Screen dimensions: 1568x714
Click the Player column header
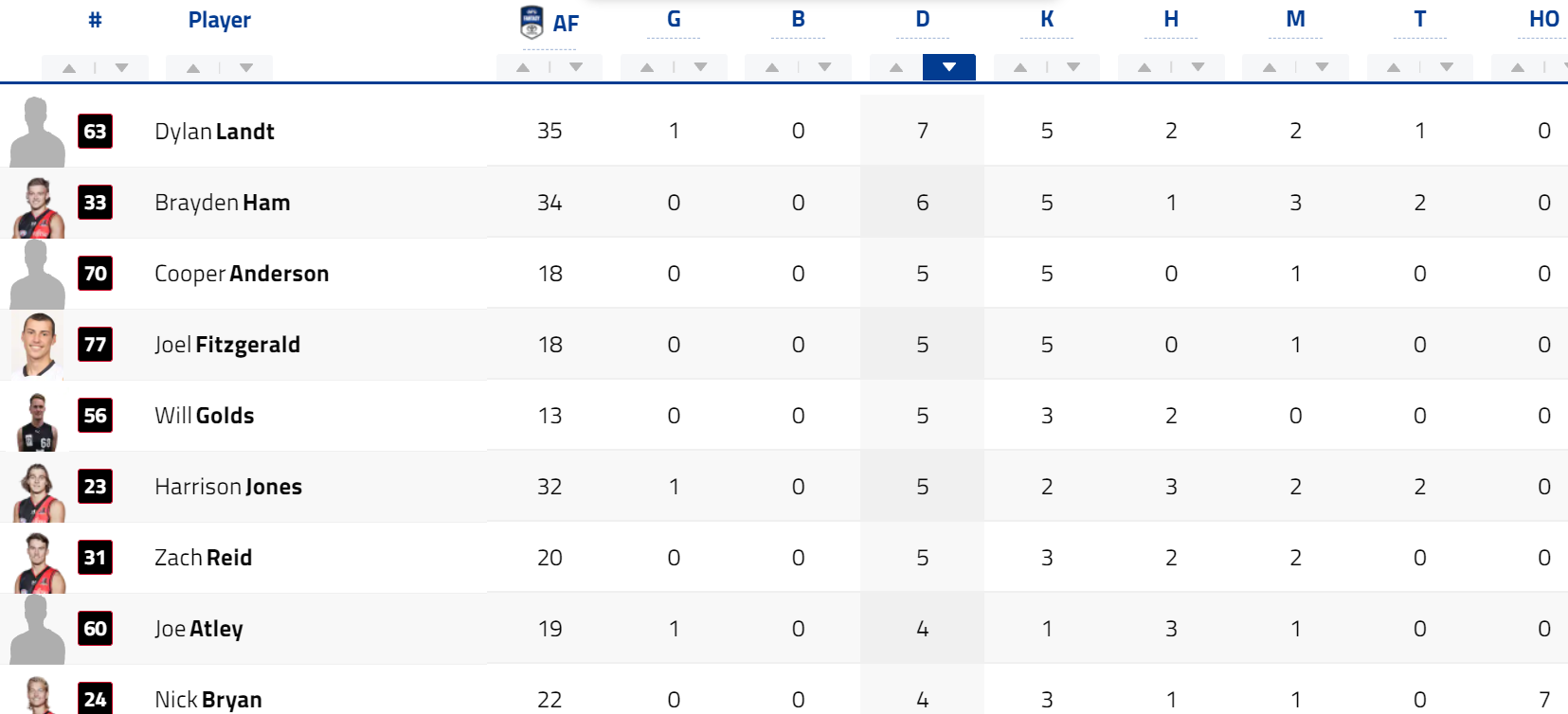[x=219, y=20]
